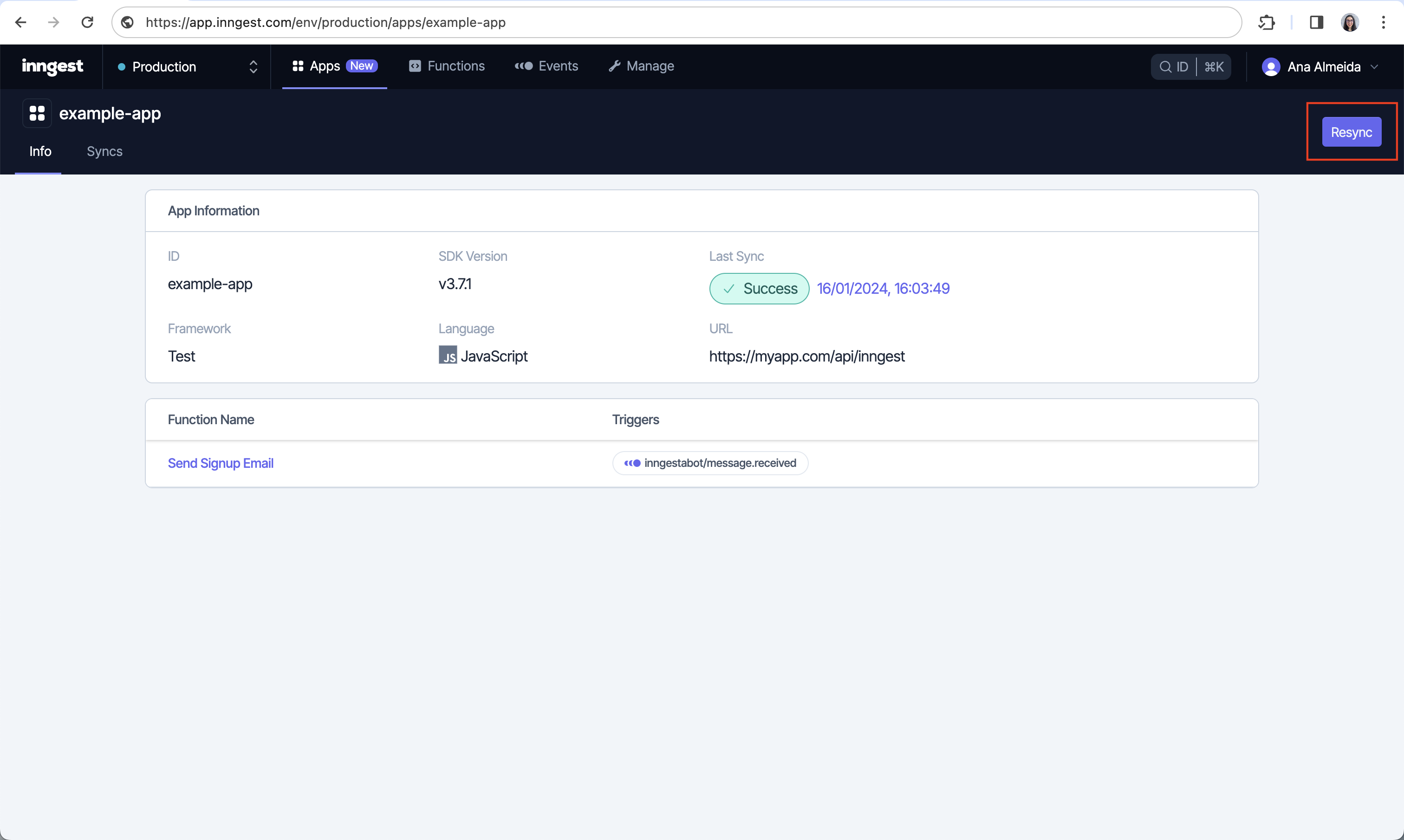Click the Apps grid icon

coord(298,66)
